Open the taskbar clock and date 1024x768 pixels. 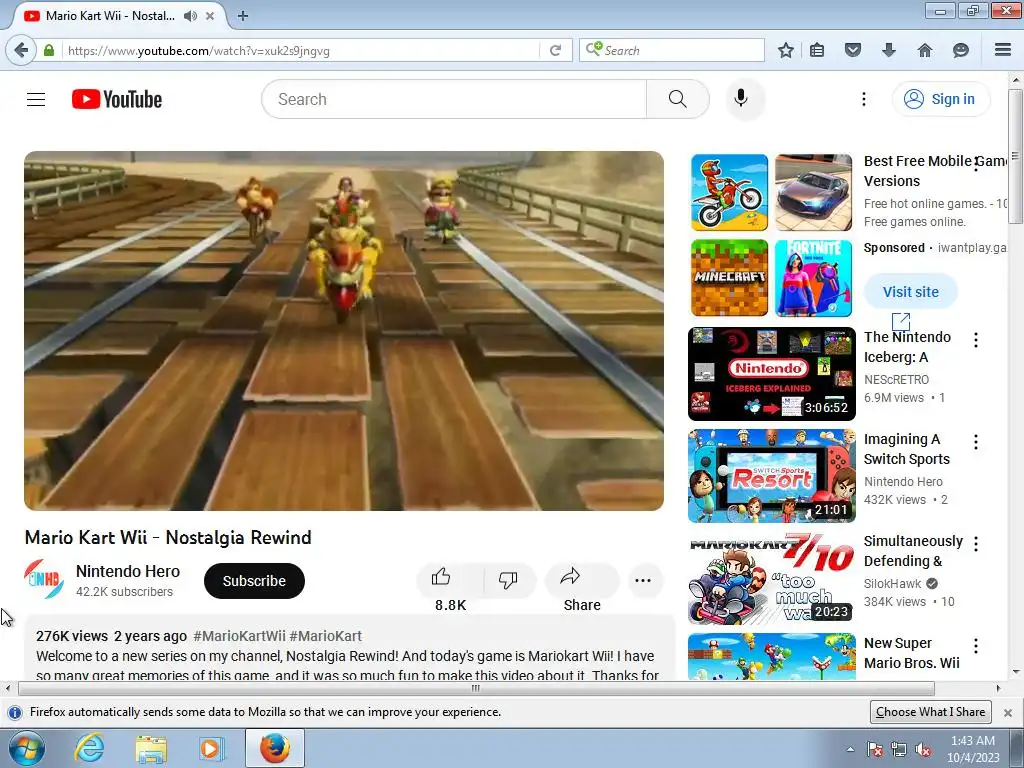coord(972,749)
